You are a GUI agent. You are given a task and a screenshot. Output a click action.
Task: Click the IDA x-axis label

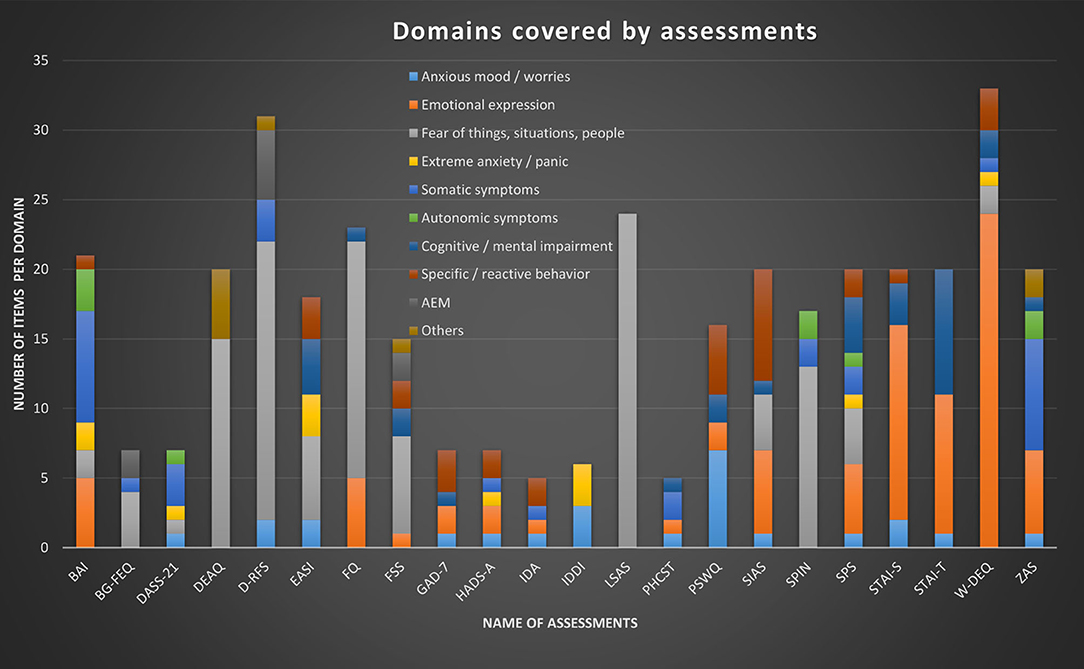point(530,573)
